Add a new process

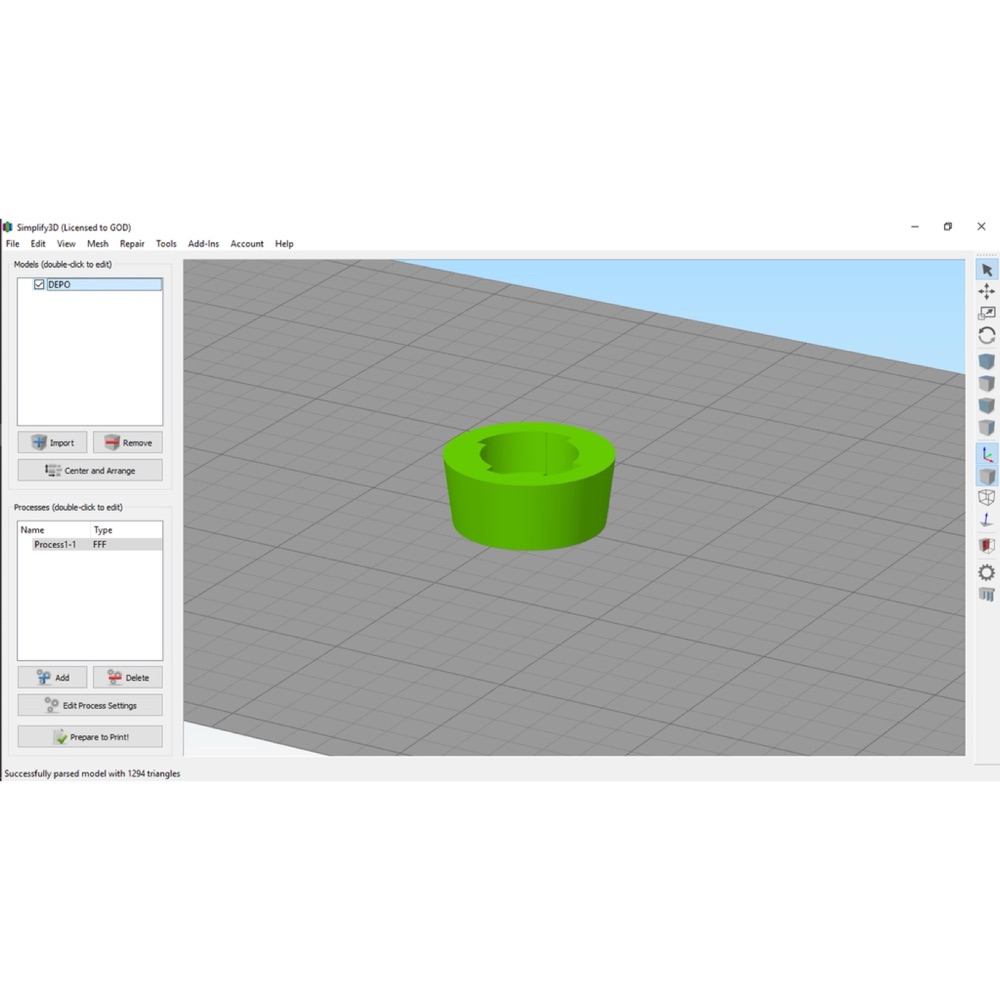coord(52,677)
